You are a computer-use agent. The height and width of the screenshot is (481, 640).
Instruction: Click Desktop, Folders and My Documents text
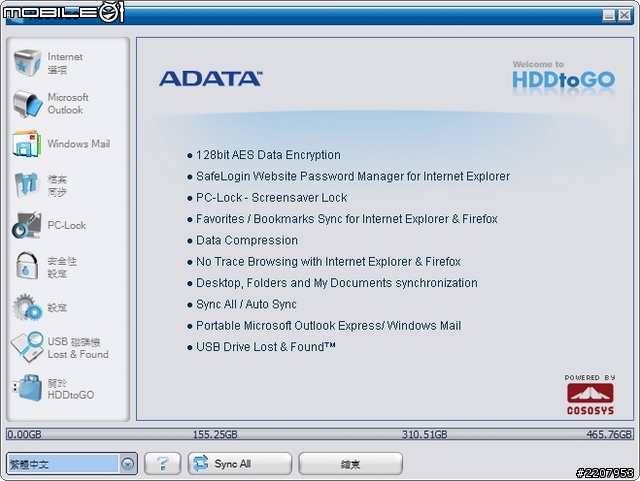click(337, 283)
